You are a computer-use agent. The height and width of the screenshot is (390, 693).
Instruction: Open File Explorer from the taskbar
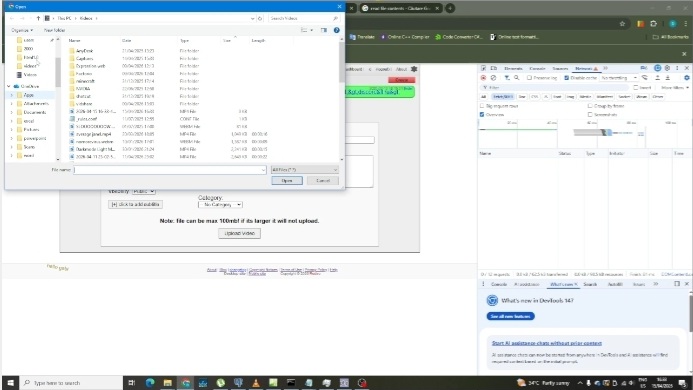pos(168,382)
